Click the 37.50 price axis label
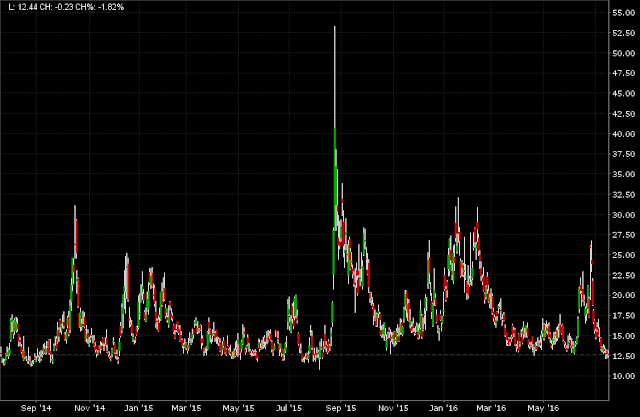 point(624,154)
